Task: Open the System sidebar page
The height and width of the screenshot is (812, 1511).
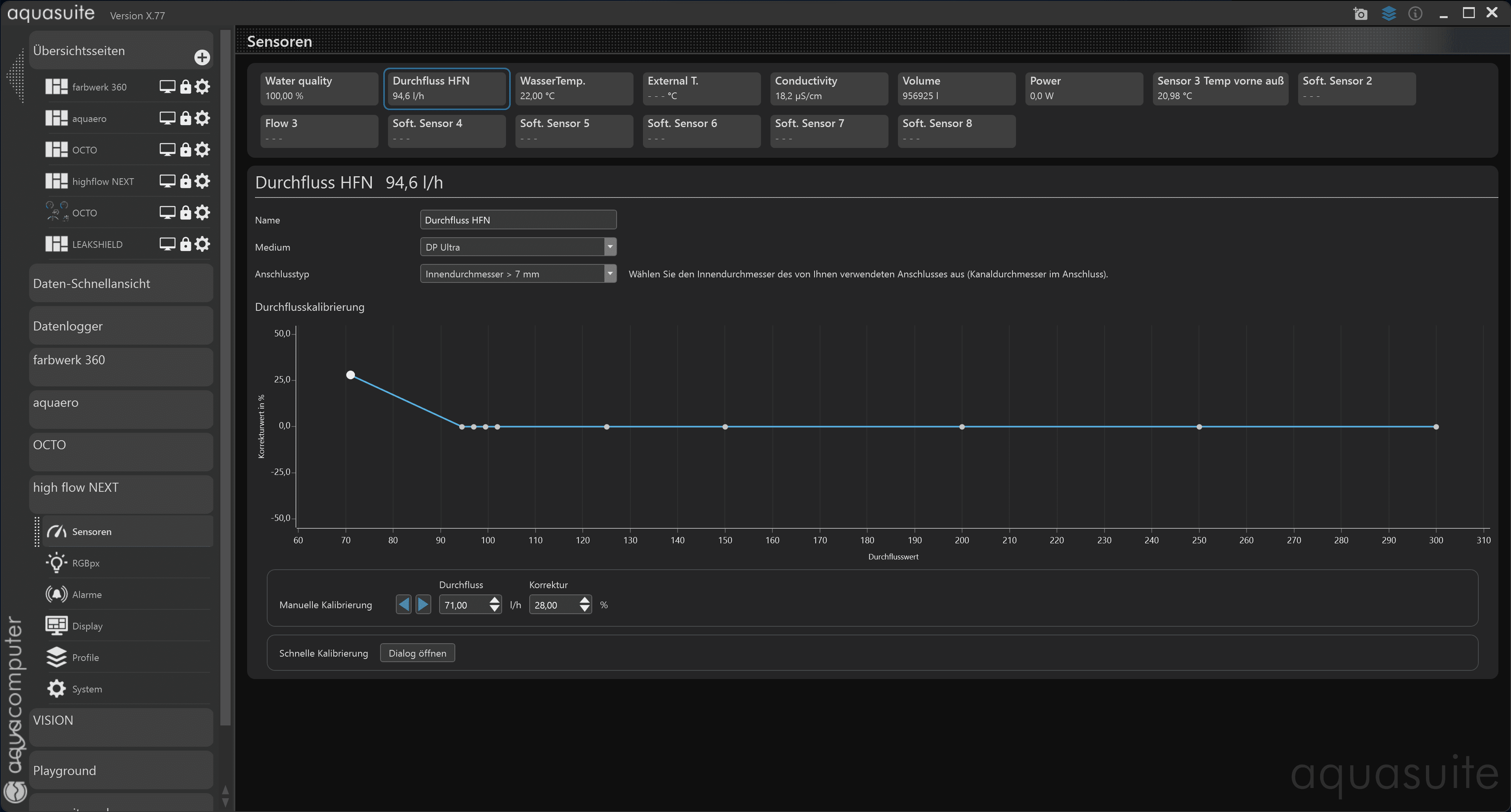Action: click(x=127, y=689)
